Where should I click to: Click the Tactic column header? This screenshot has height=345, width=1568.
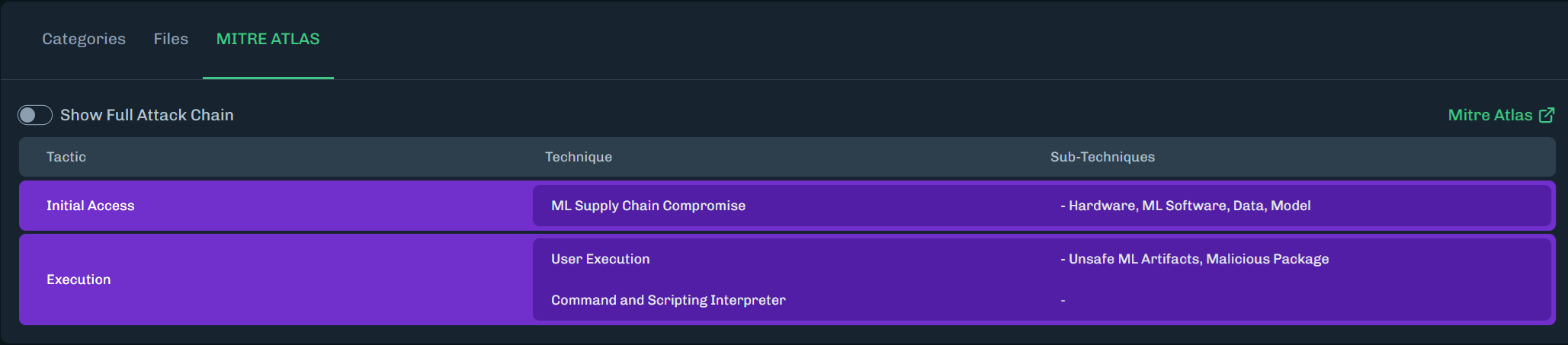coord(66,157)
